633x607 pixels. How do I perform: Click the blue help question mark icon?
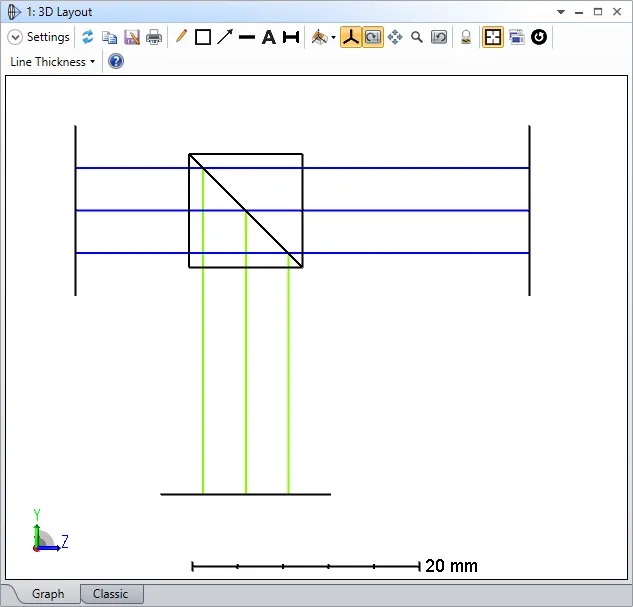tap(116, 61)
